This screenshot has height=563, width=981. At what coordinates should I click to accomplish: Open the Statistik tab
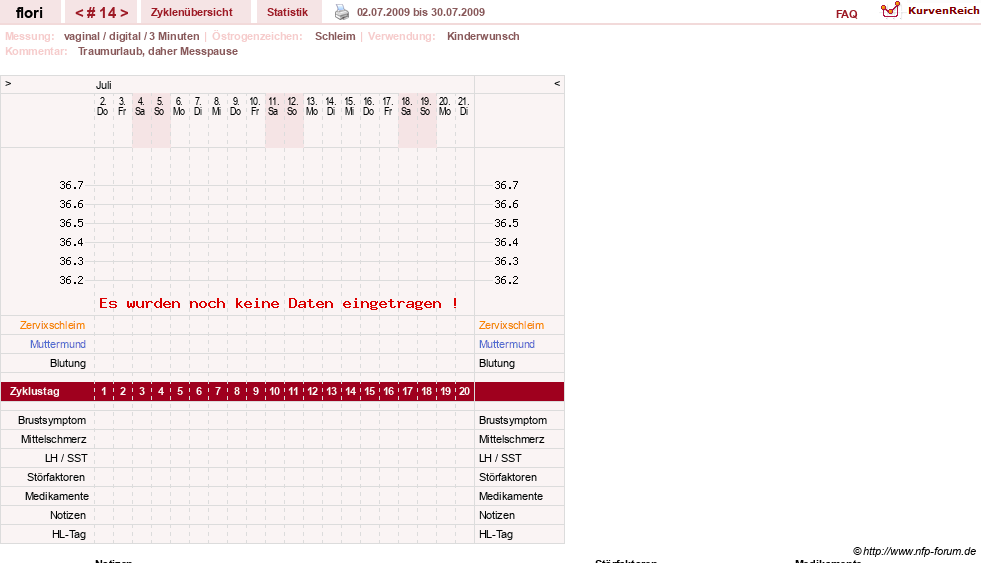(x=287, y=12)
